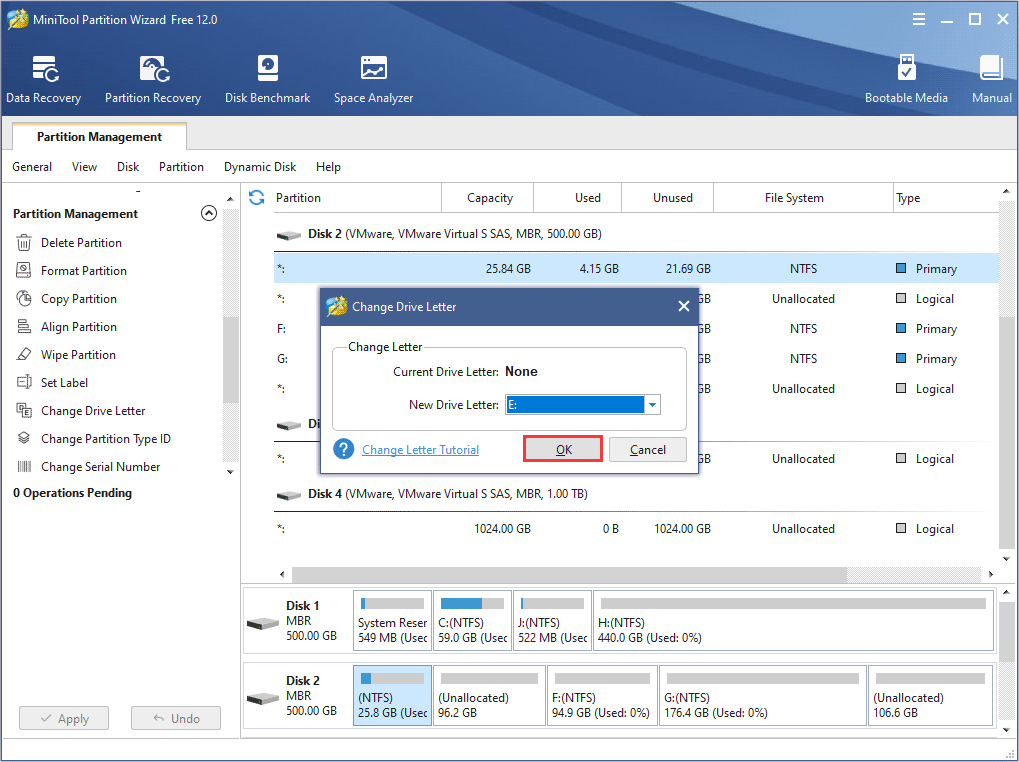Click the partition list horizontal scrollbar

click(569, 574)
